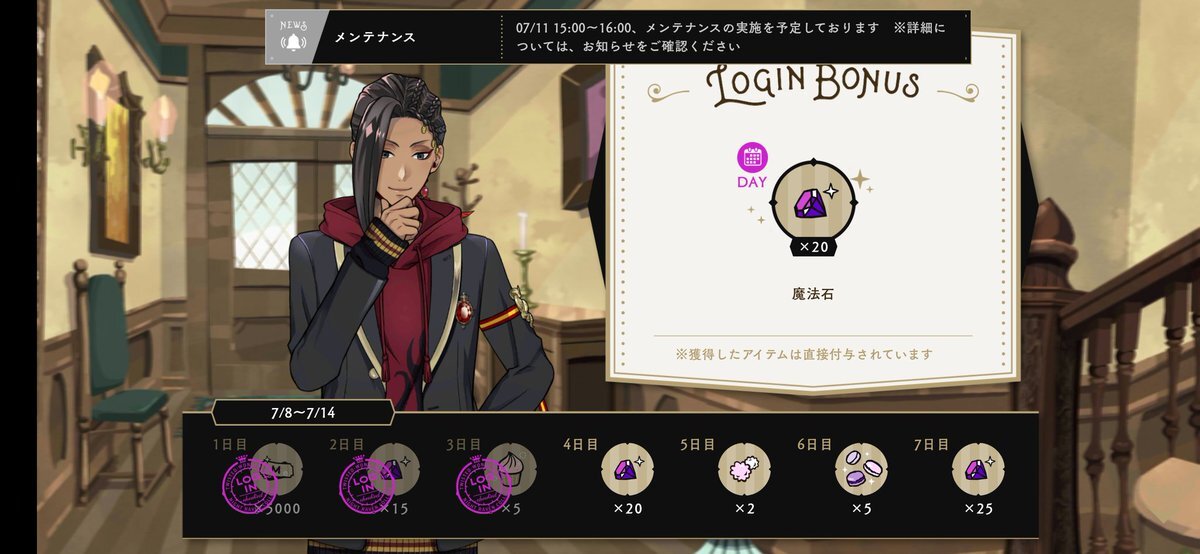Open the メンテナンス news label

[375, 38]
